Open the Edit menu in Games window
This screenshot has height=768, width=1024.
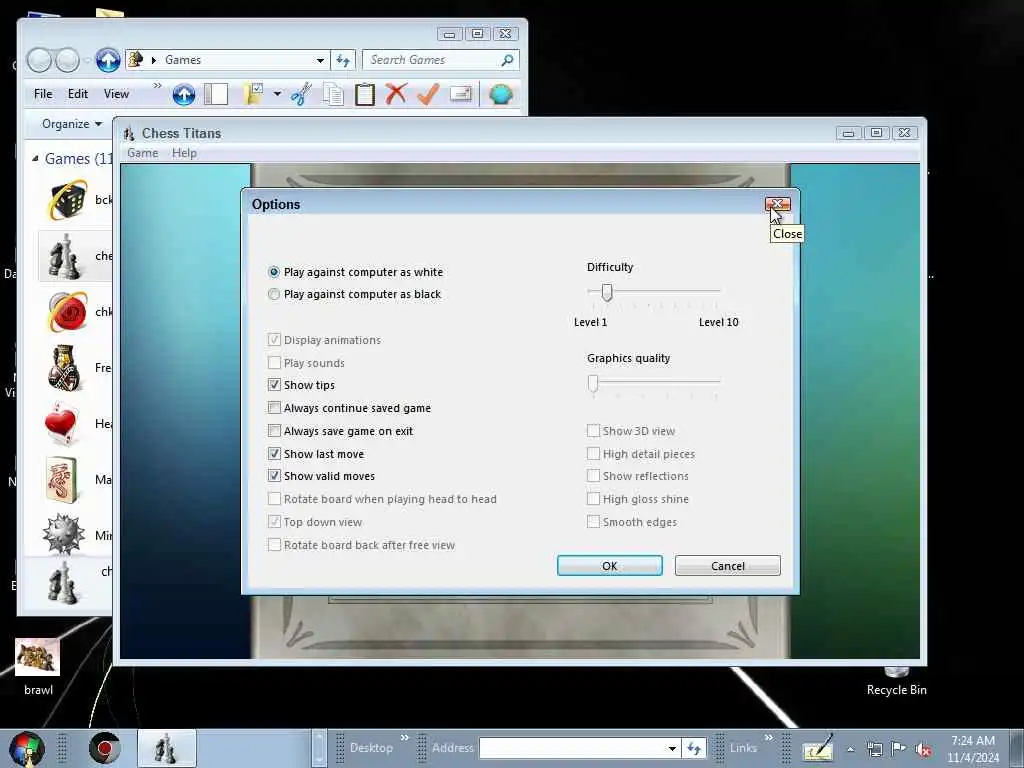click(x=78, y=94)
